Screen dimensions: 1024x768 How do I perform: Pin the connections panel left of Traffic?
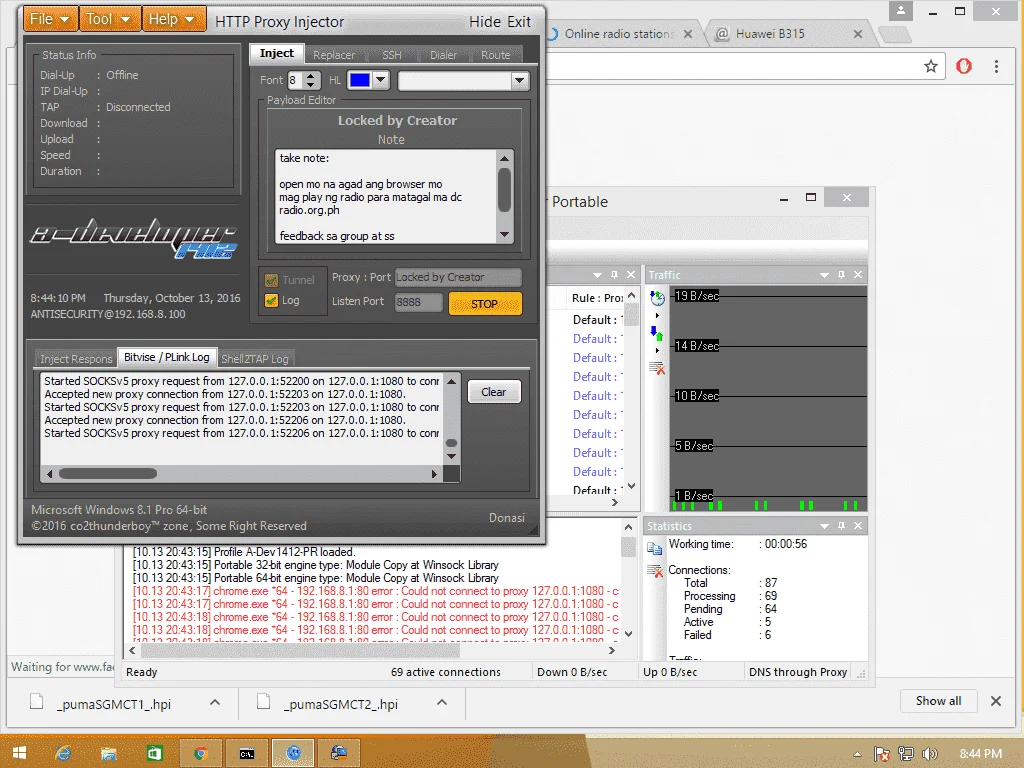coord(614,275)
